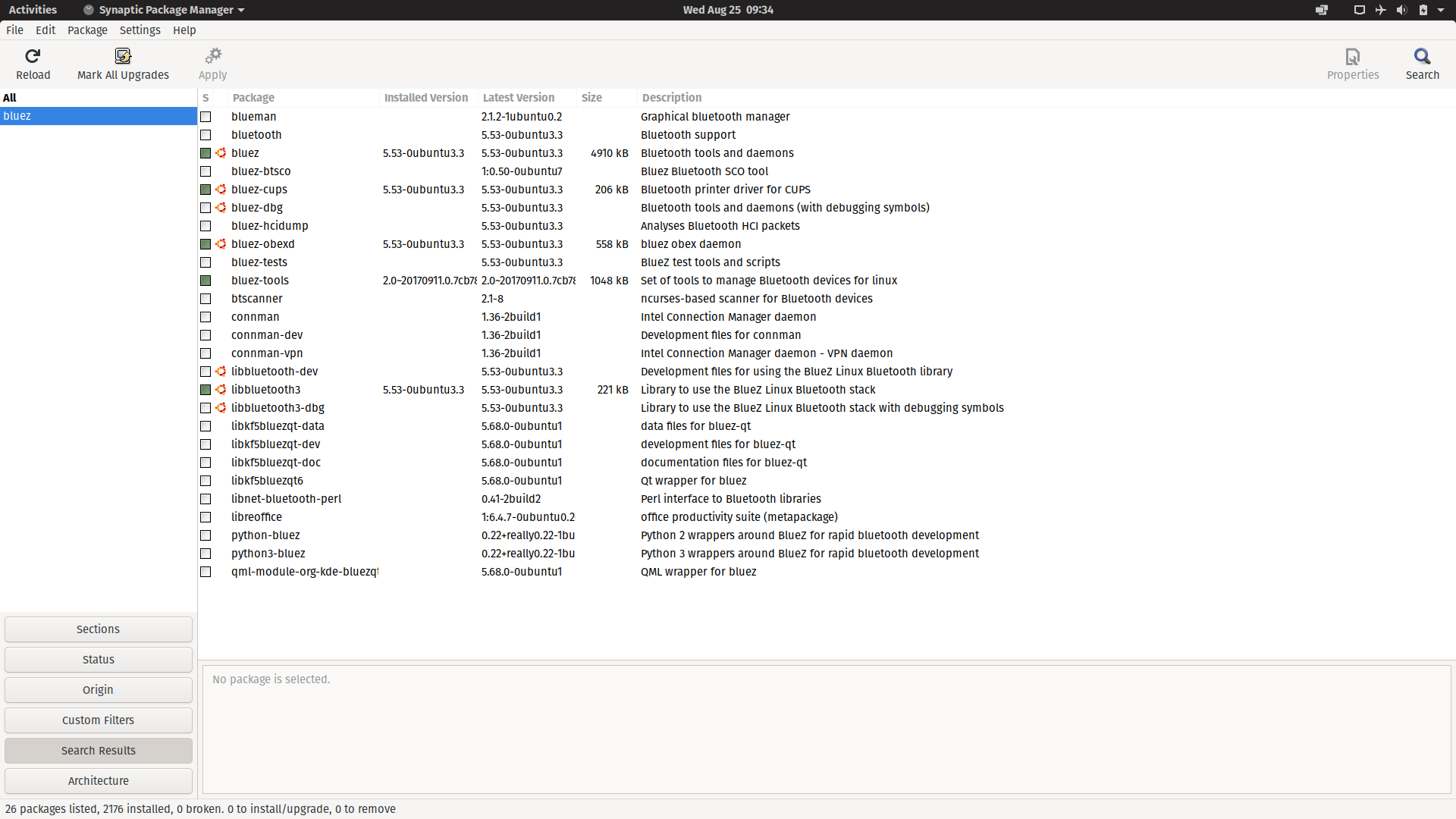This screenshot has width=1456, height=819.
Task: Open the system menu dropdown arrow
Action: (1441, 10)
